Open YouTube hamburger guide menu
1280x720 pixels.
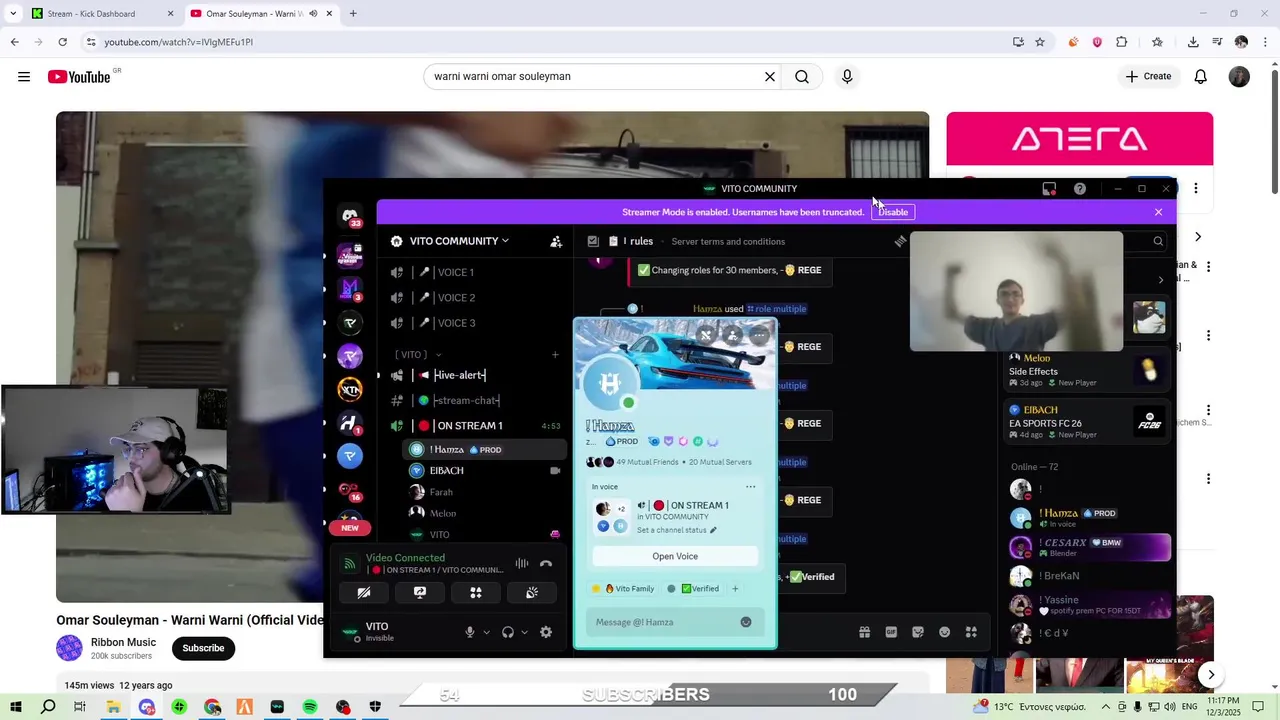pyautogui.click(x=24, y=77)
